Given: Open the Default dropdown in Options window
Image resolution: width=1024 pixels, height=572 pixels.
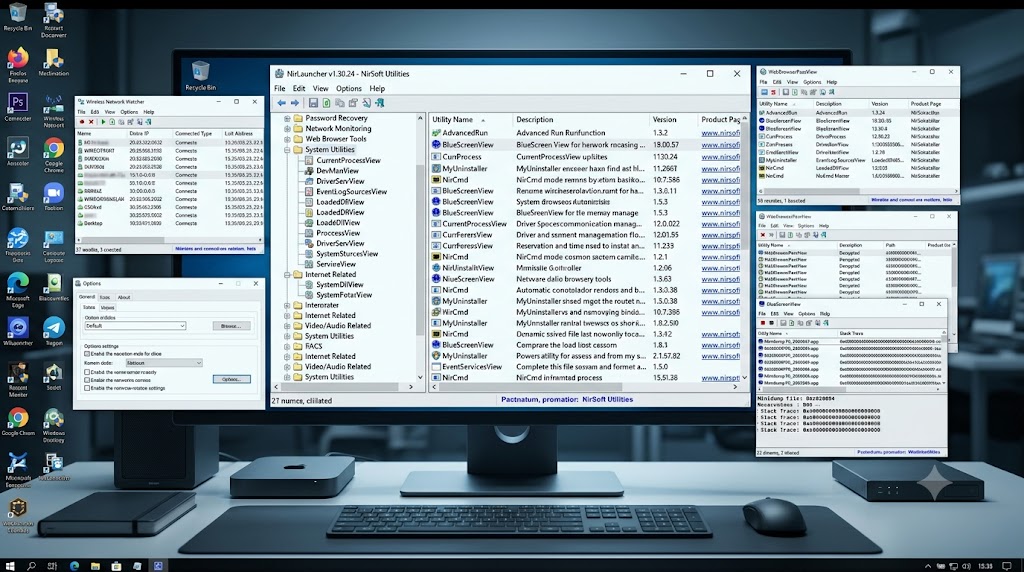Looking at the screenshot, I should tap(135, 325).
